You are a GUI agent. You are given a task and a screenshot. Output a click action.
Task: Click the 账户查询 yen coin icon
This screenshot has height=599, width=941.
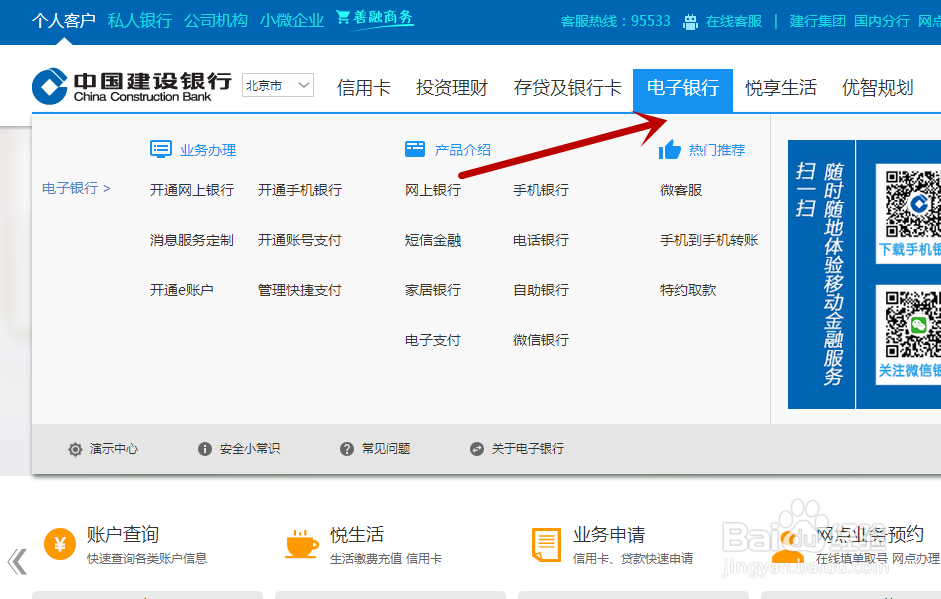pos(60,544)
